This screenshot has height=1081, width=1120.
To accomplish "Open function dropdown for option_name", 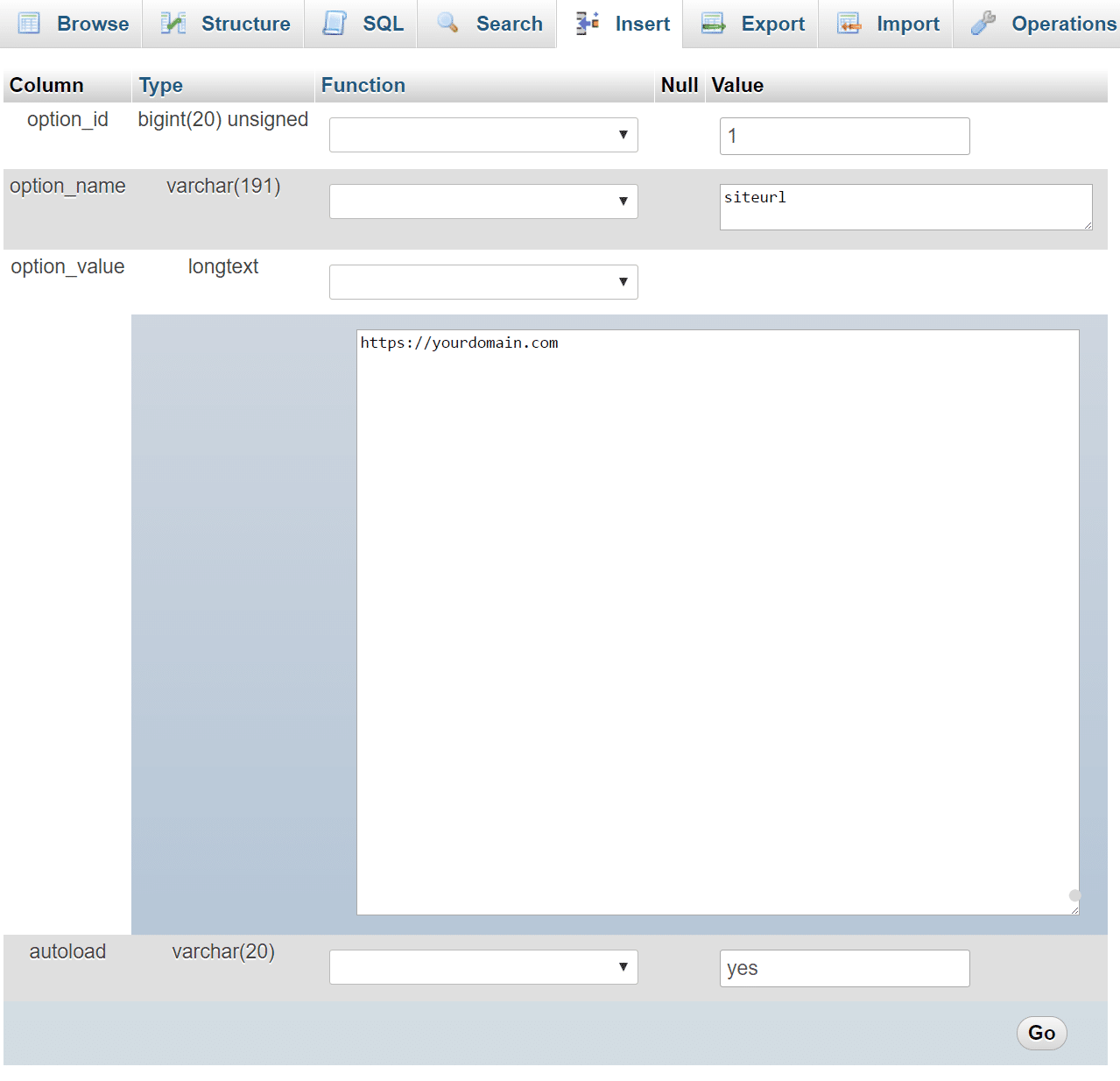I will pos(483,201).
